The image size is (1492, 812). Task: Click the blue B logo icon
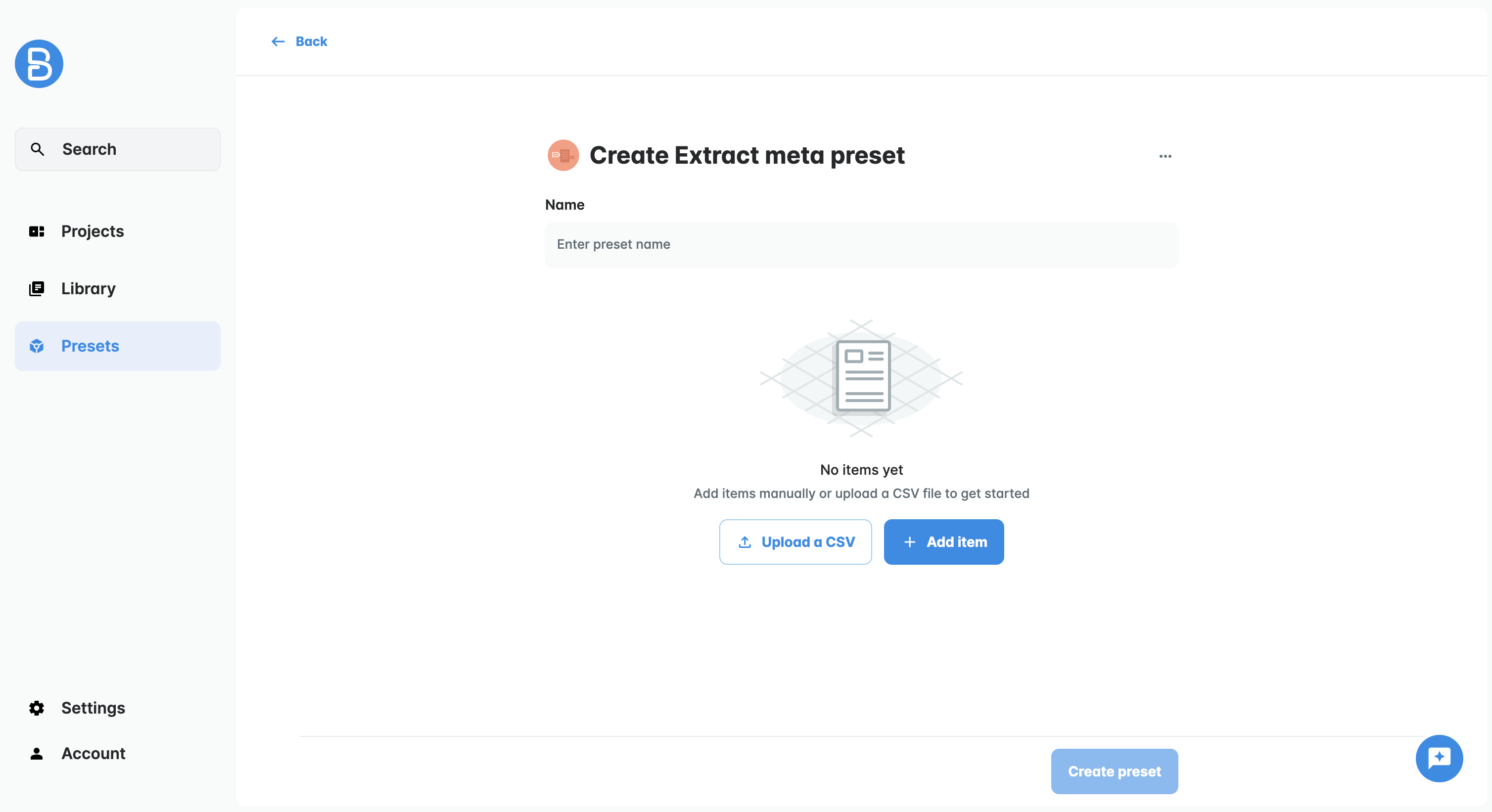pyautogui.click(x=39, y=64)
